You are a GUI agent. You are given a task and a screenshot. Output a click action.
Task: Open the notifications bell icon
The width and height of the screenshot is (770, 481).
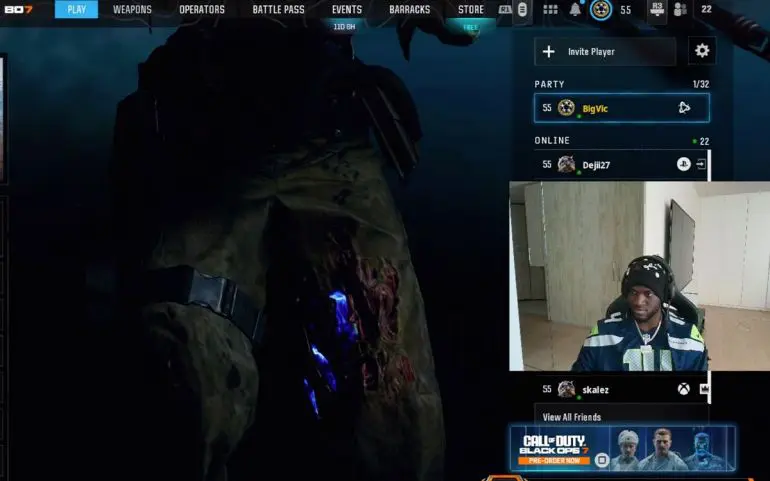(x=575, y=10)
